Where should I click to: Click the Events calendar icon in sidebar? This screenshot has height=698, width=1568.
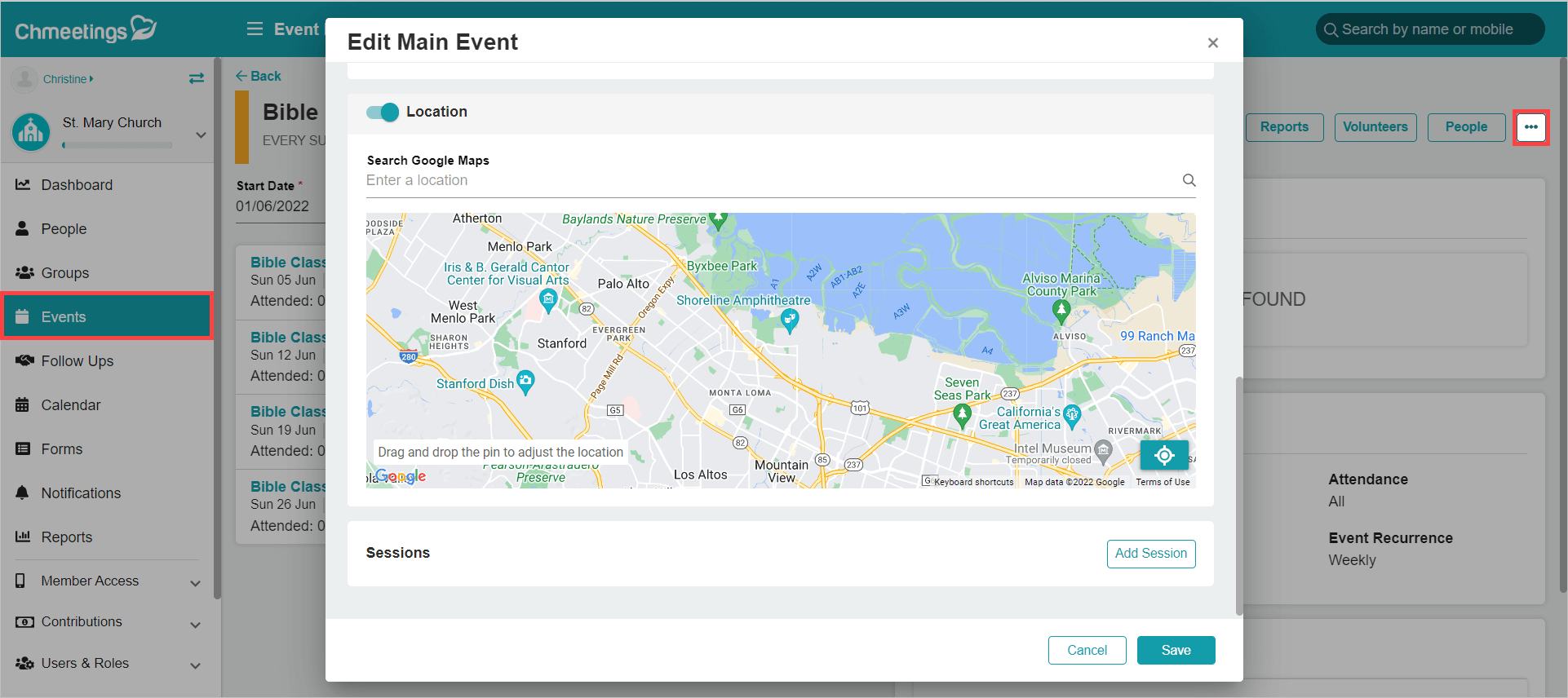point(23,316)
